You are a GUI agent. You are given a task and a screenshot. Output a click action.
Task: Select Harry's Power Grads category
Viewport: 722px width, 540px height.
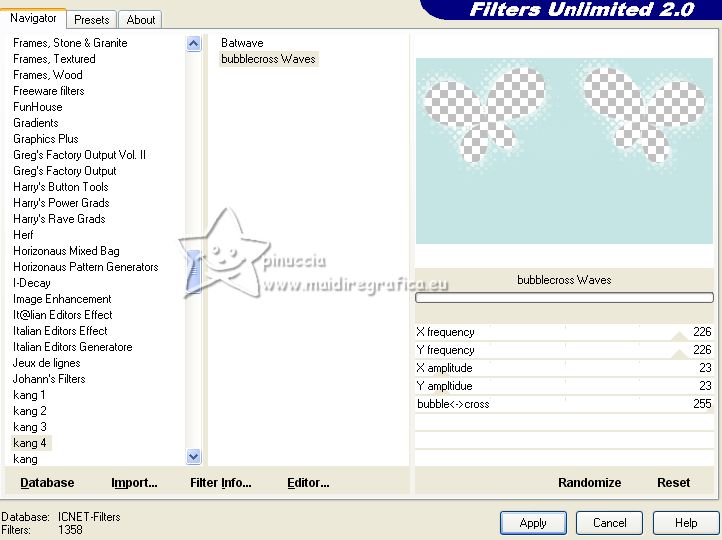[x=61, y=203]
